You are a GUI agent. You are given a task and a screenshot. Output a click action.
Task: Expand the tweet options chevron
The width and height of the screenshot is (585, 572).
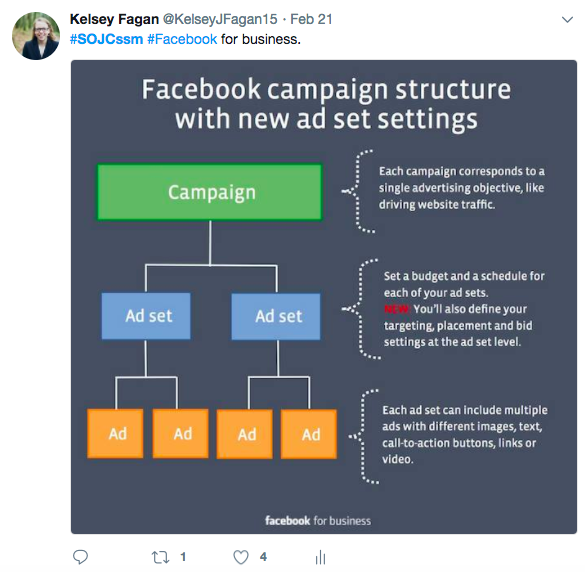click(x=567, y=20)
